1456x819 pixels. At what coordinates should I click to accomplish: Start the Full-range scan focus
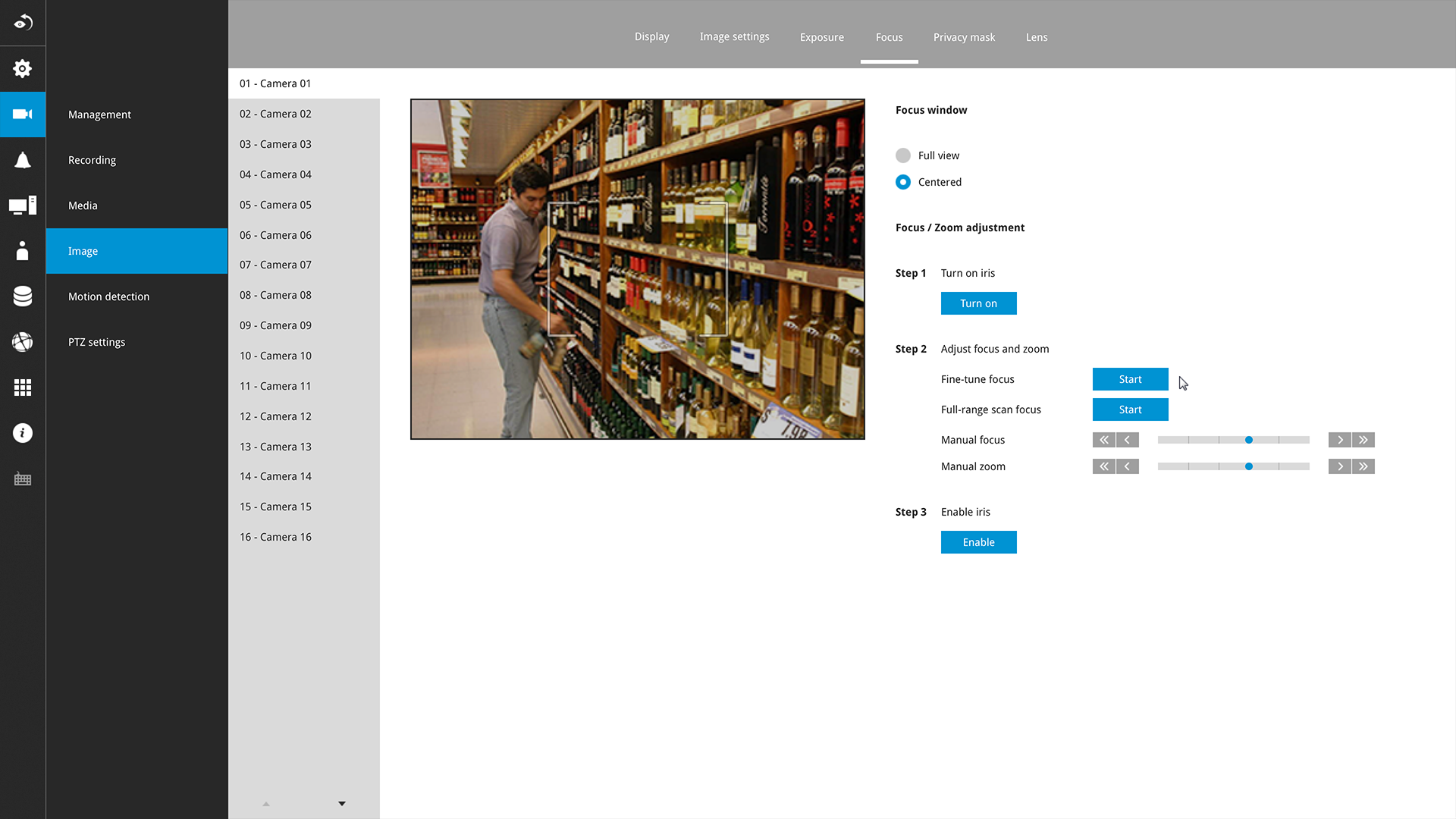pyautogui.click(x=1130, y=409)
